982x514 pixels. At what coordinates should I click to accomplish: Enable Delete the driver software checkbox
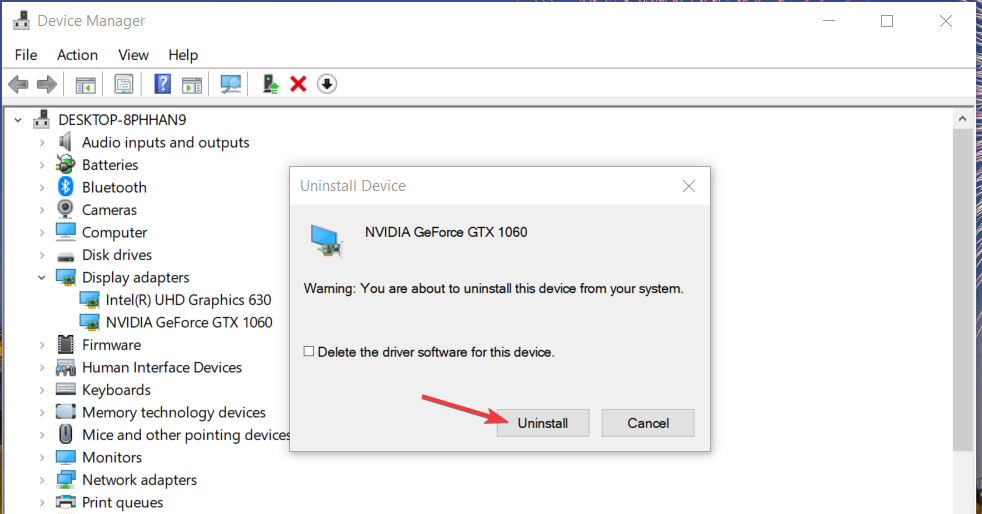coord(309,352)
